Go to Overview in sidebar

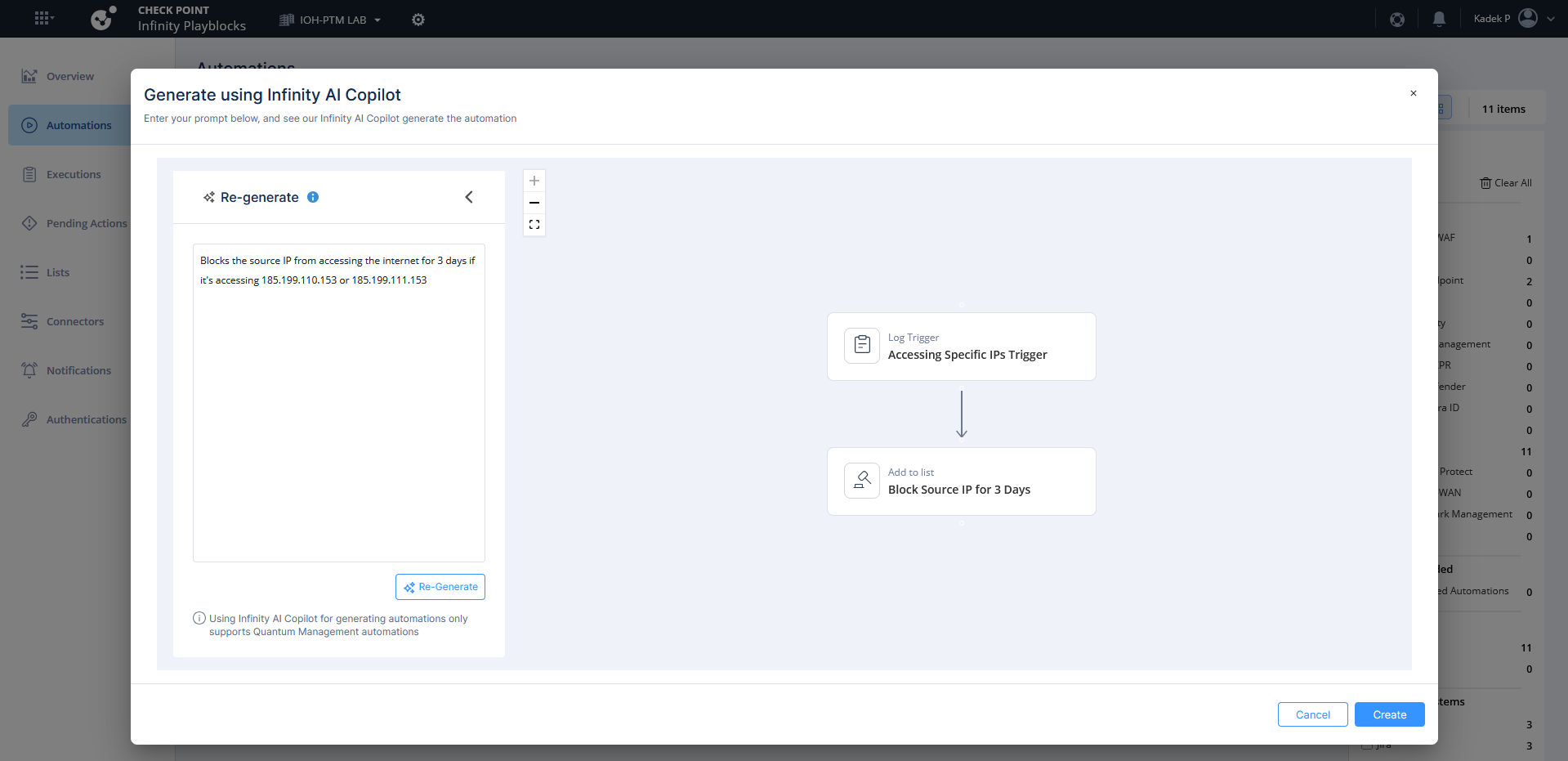pos(69,76)
